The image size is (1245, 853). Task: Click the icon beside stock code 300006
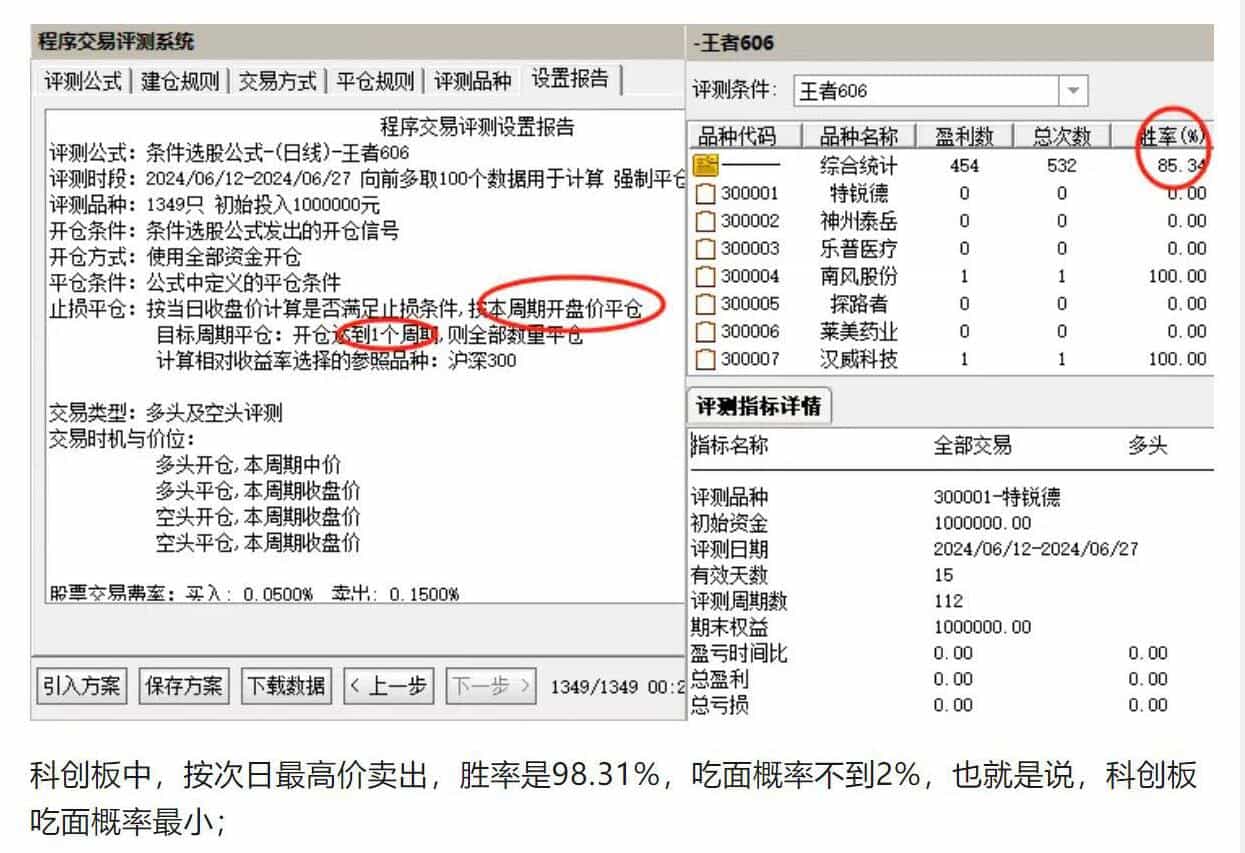[705, 331]
